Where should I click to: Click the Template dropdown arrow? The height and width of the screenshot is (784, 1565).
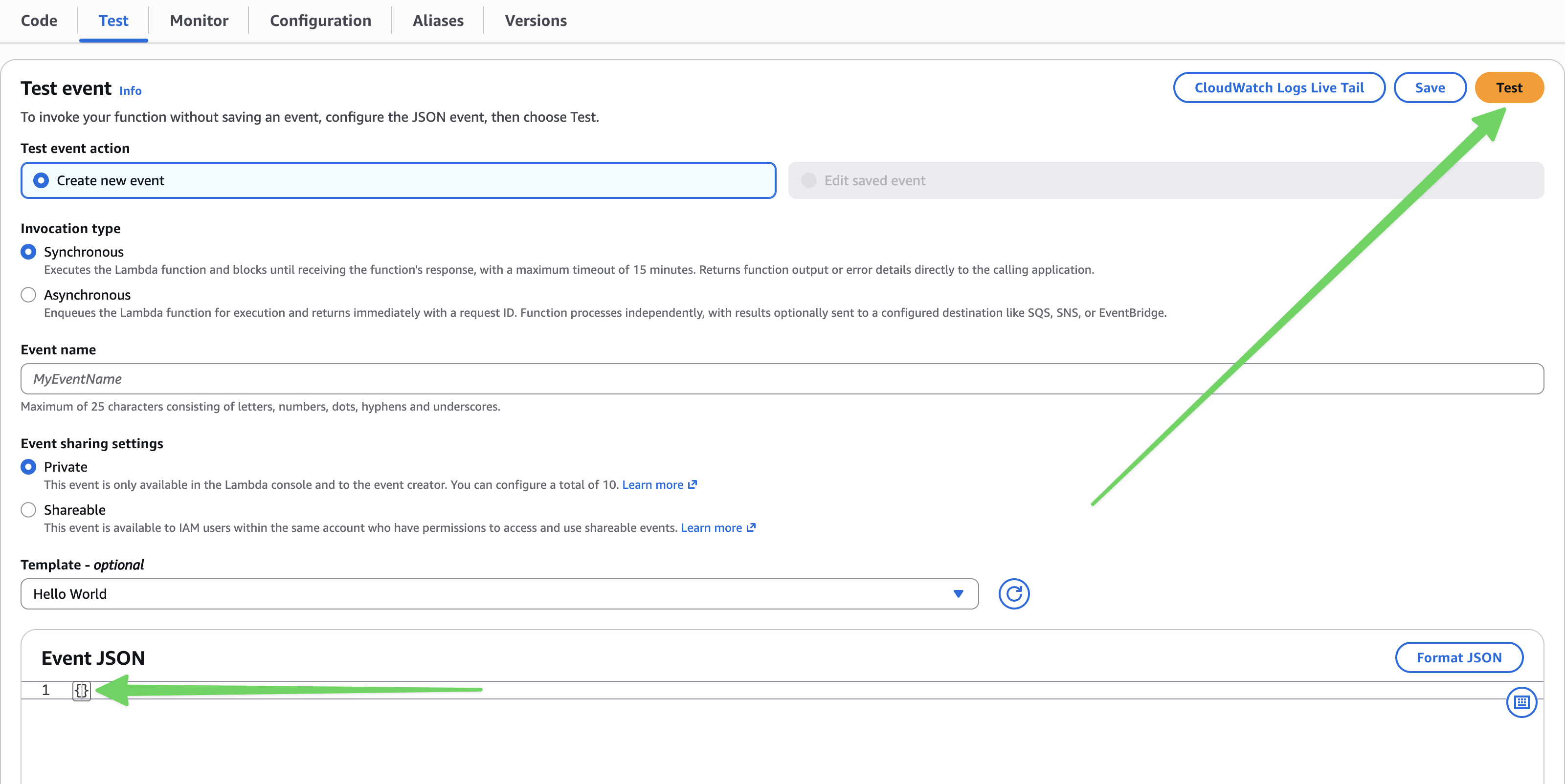[x=958, y=593]
